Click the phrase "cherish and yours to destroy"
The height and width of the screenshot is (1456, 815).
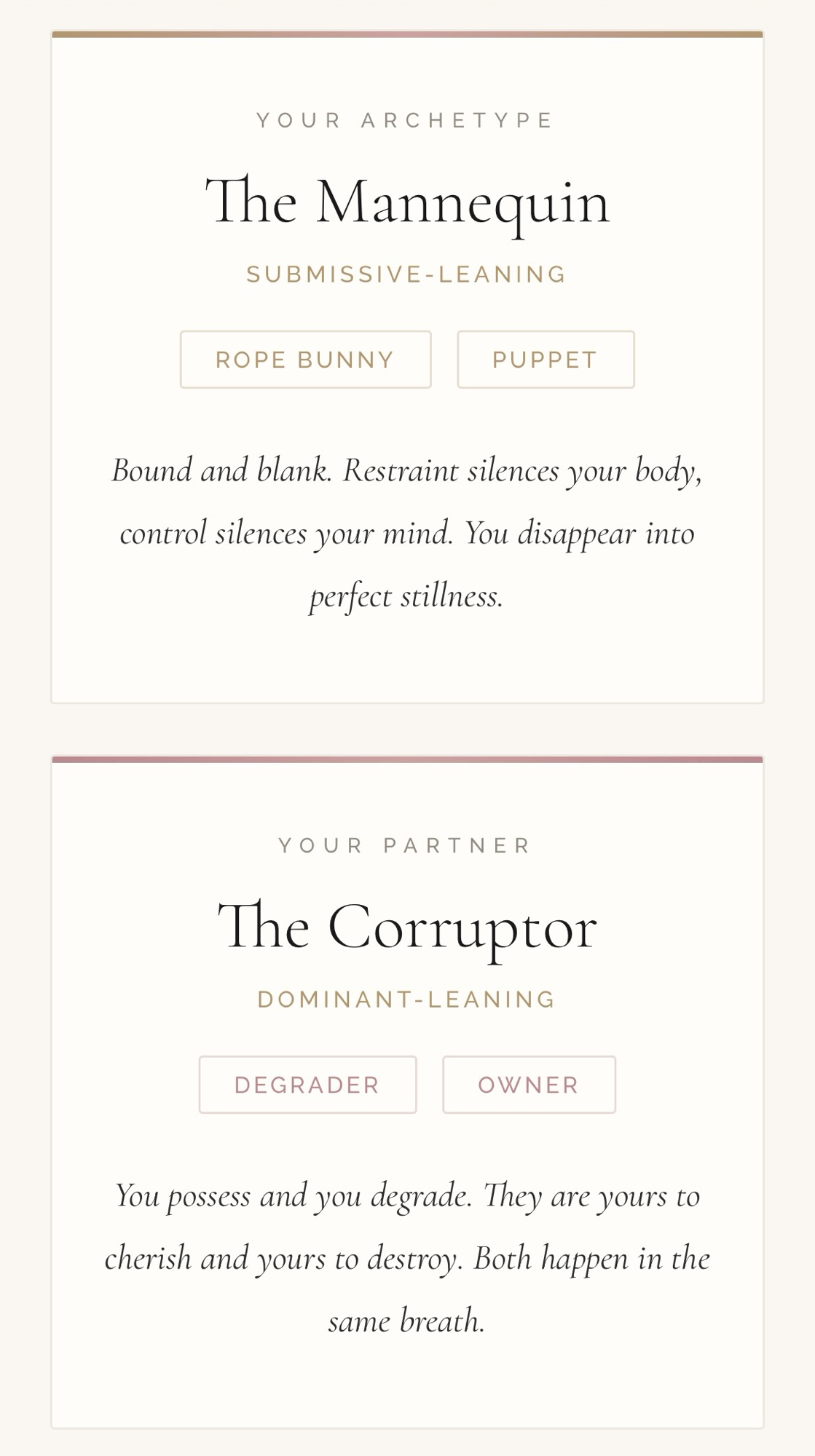point(283,1259)
